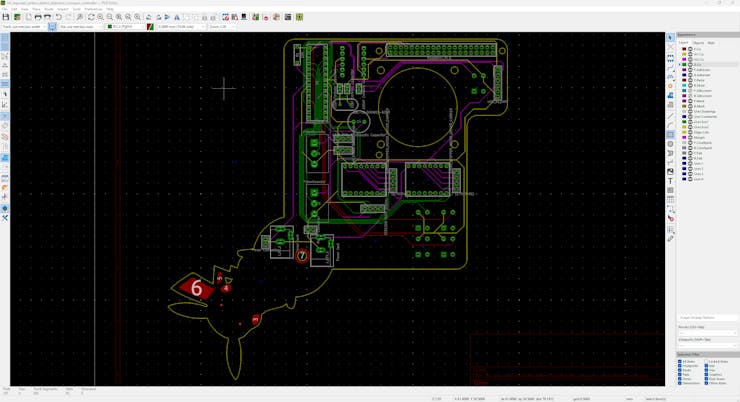The width and height of the screenshot is (740, 402).
Task: Switch to the Objects tab
Action: tap(698, 43)
